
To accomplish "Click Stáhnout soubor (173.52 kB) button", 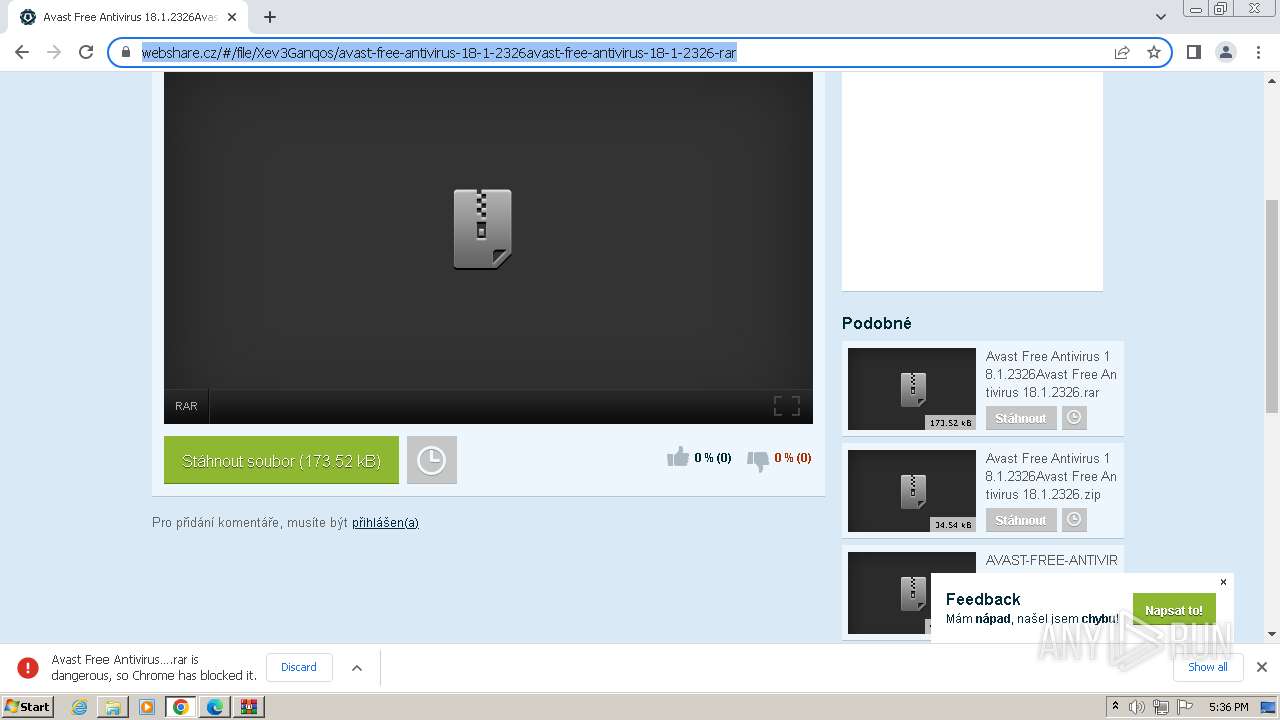I will coord(281,460).
